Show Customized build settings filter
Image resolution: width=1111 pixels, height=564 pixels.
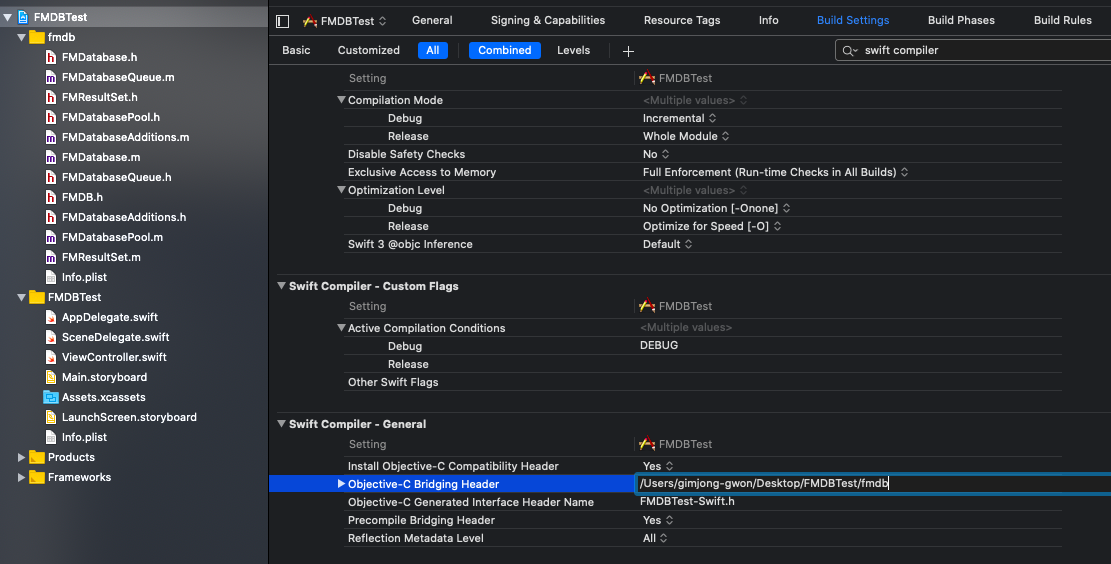(368, 50)
